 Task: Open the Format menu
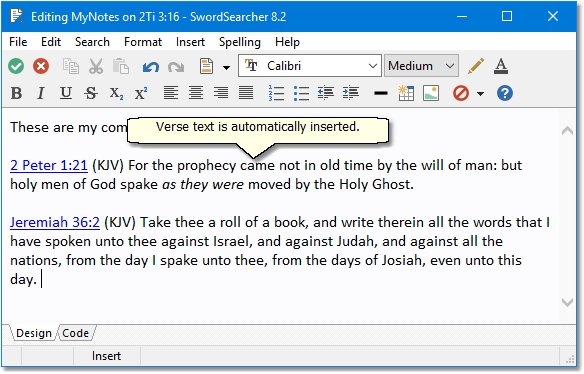[x=143, y=42]
